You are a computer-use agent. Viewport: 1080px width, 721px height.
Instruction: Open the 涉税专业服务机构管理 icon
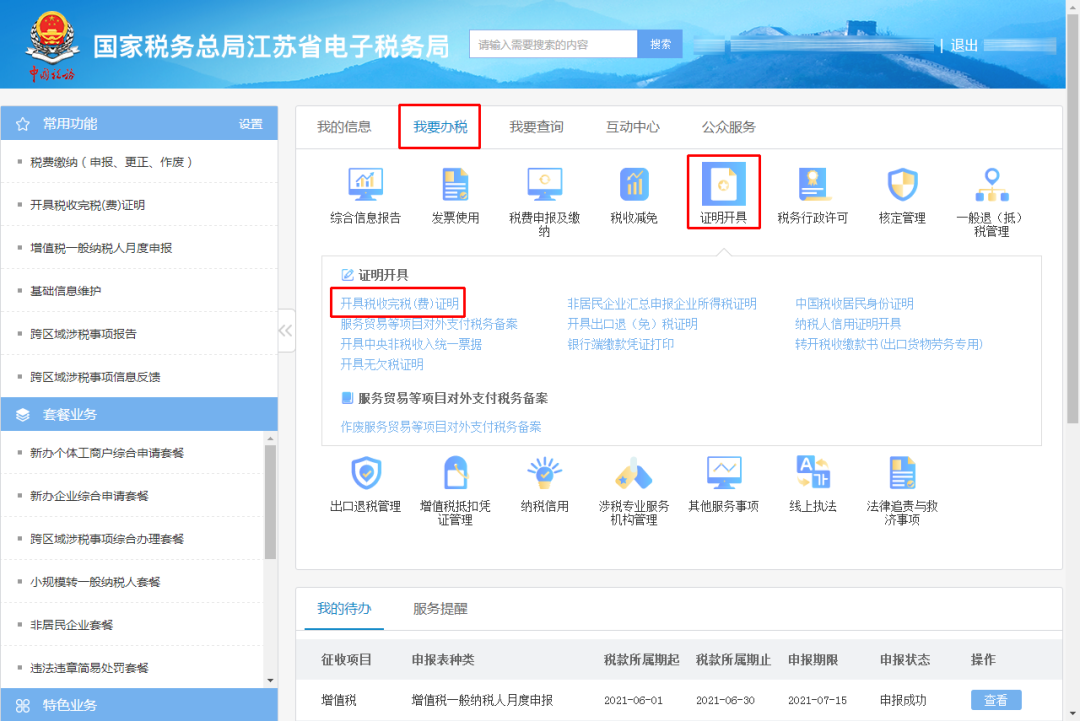tap(634, 473)
